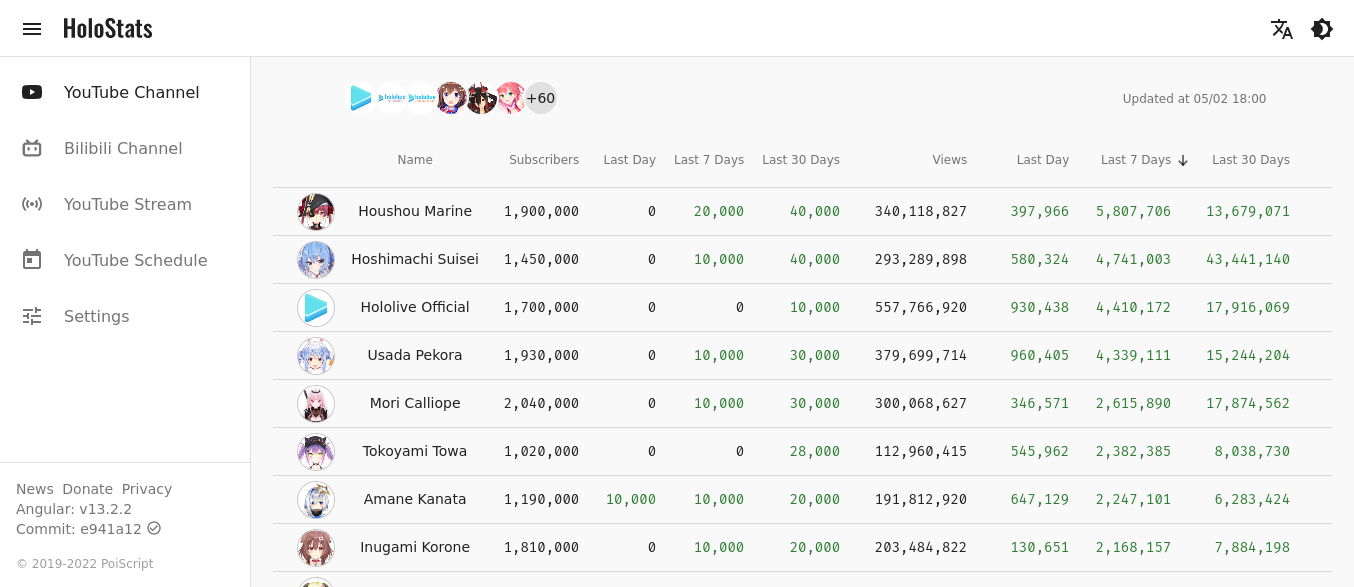The width and height of the screenshot is (1354, 587).
Task: Click the YouTube Schedule calendar icon
Action: 32,260
